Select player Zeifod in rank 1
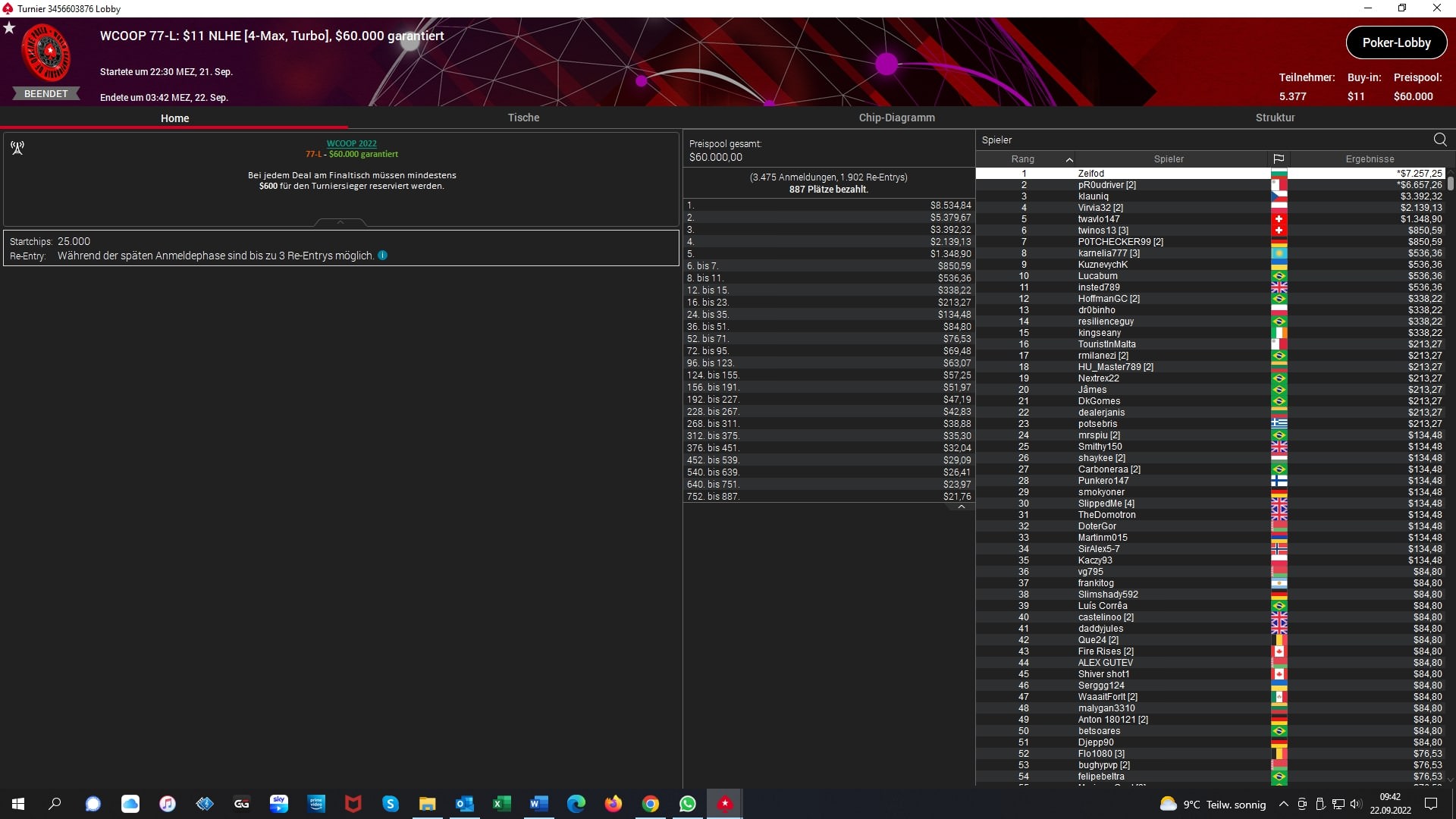This screenshot has height=819, width=1456. point(1210,174)
